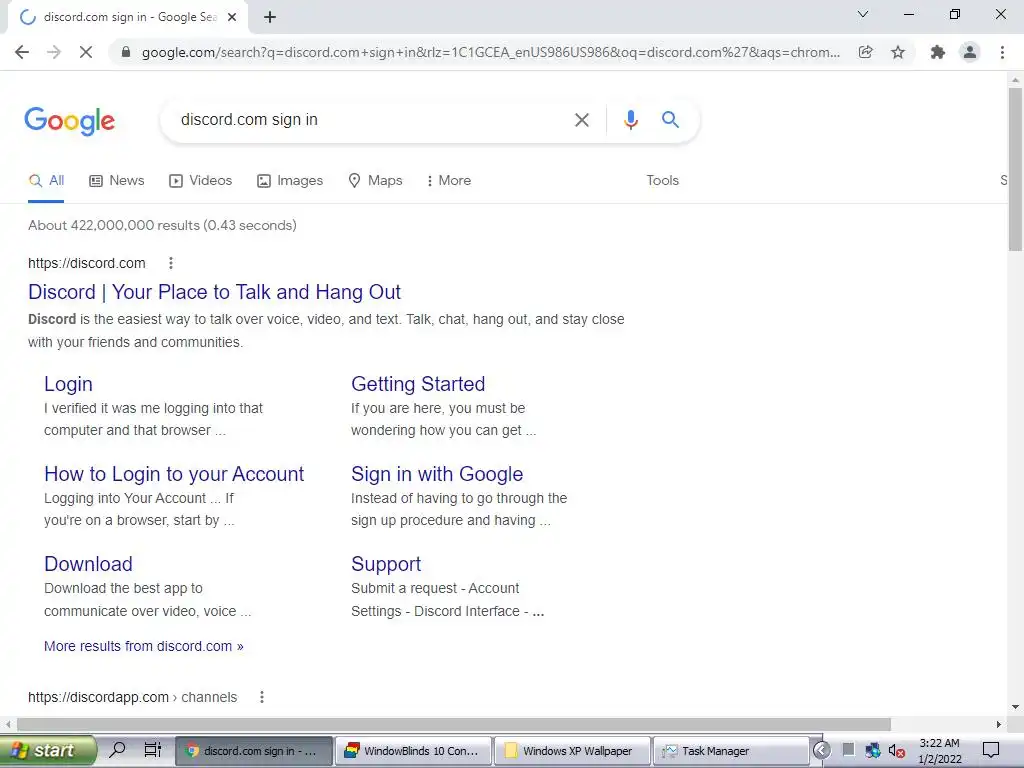Bookmark this page with the star

point(898,52)
